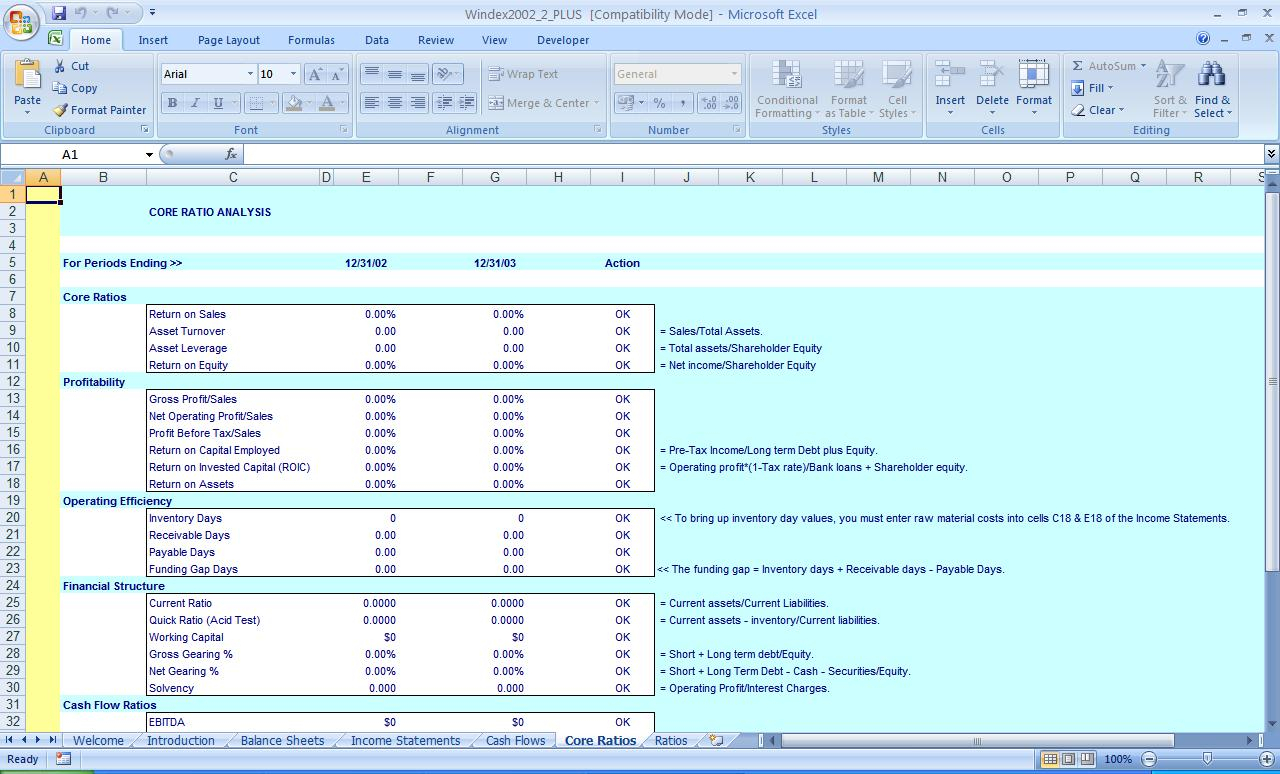
Task: Click the Percent Style button
Action: (x=659, y=103)
